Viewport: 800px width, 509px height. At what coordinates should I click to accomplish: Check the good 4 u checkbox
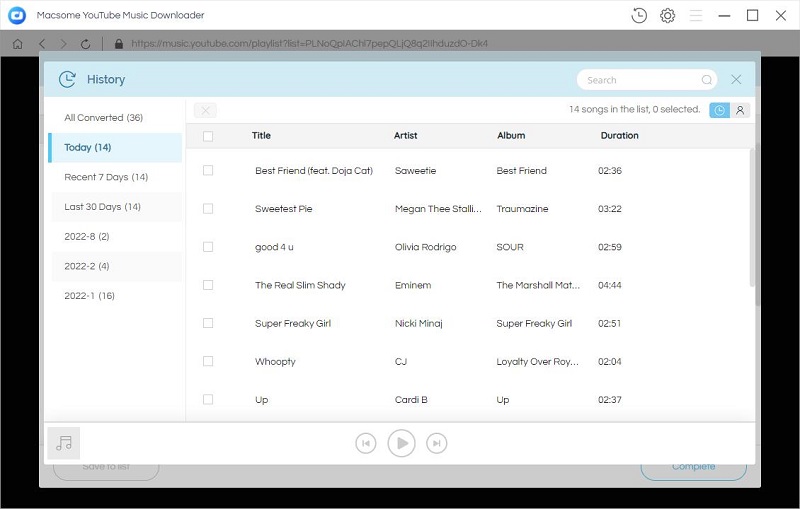pos(208,247)
